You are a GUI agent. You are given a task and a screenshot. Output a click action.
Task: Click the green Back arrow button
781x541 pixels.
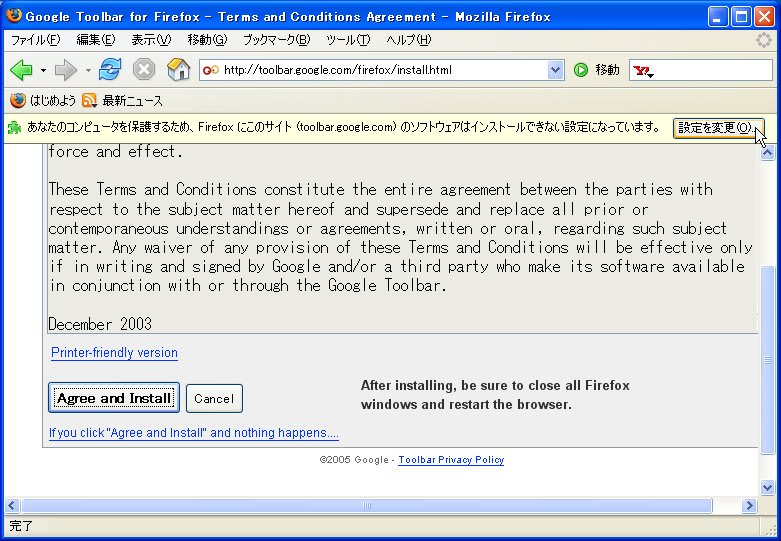pos(21,70)
